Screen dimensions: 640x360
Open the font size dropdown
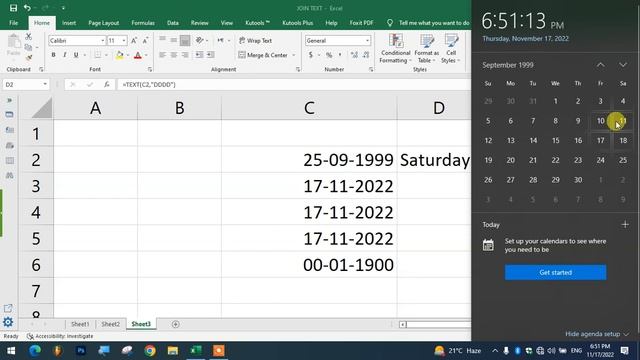[124, 40]
